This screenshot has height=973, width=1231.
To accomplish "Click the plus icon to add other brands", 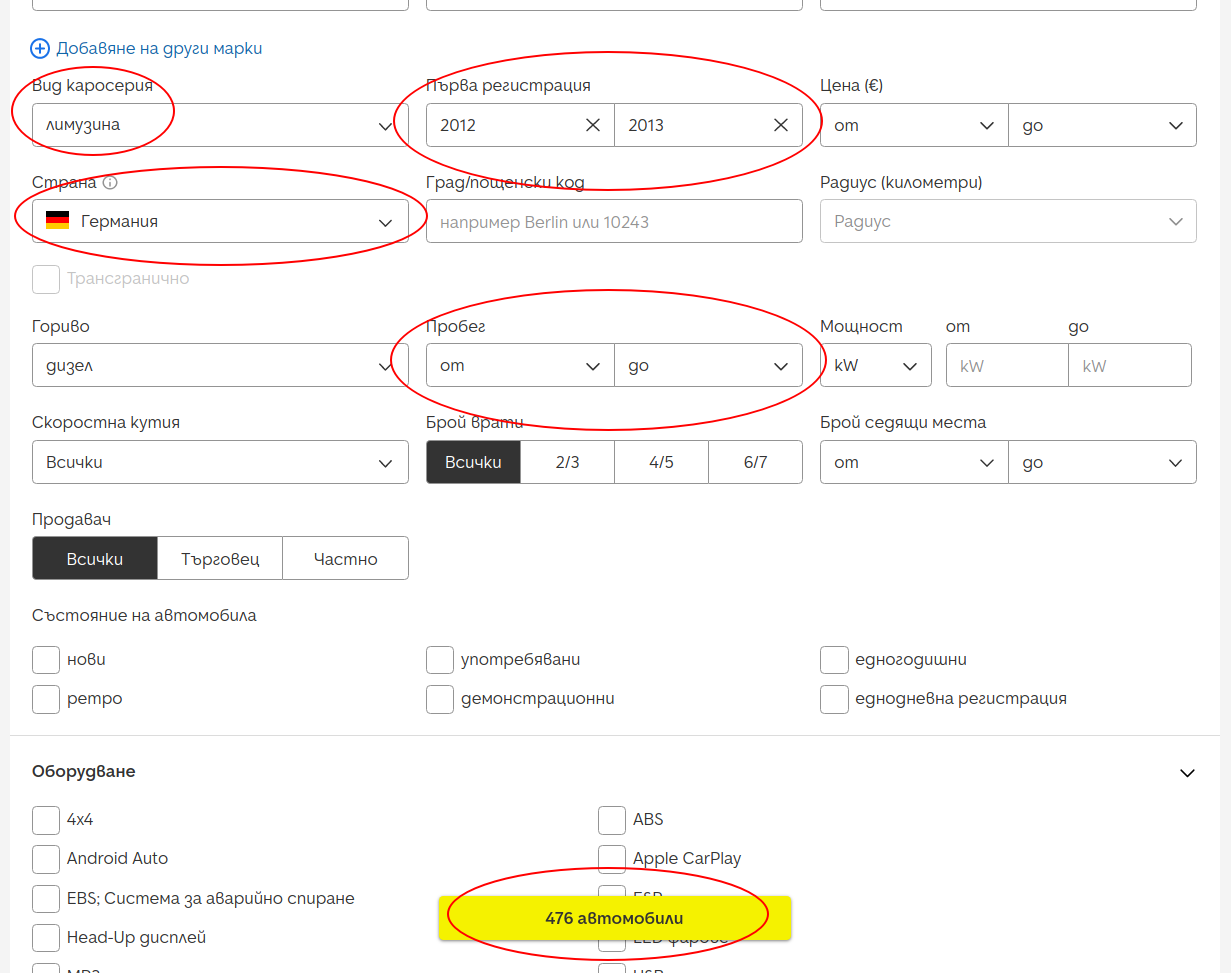I will (x=40, y=48).
